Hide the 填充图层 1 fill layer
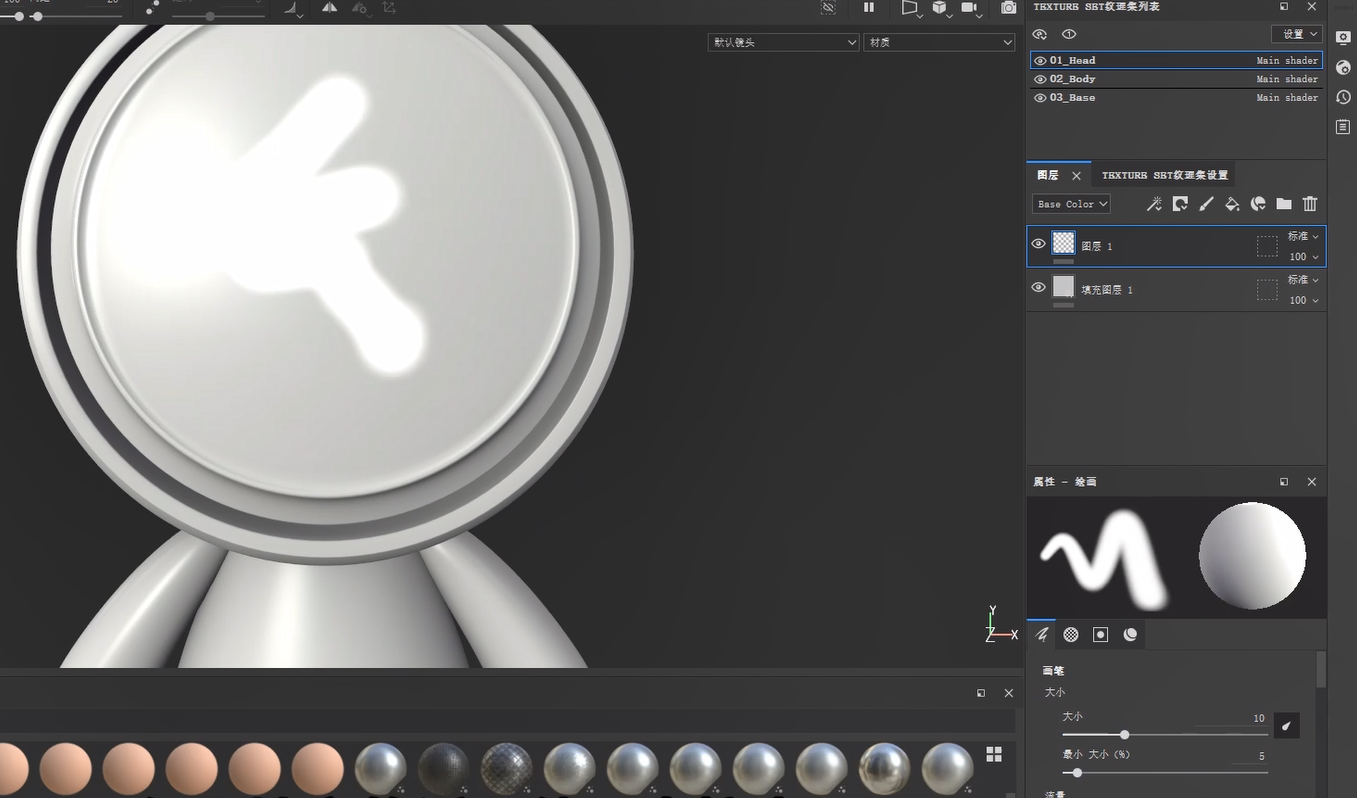This screenshot has height=798, width=1357. coord(1038,288)
